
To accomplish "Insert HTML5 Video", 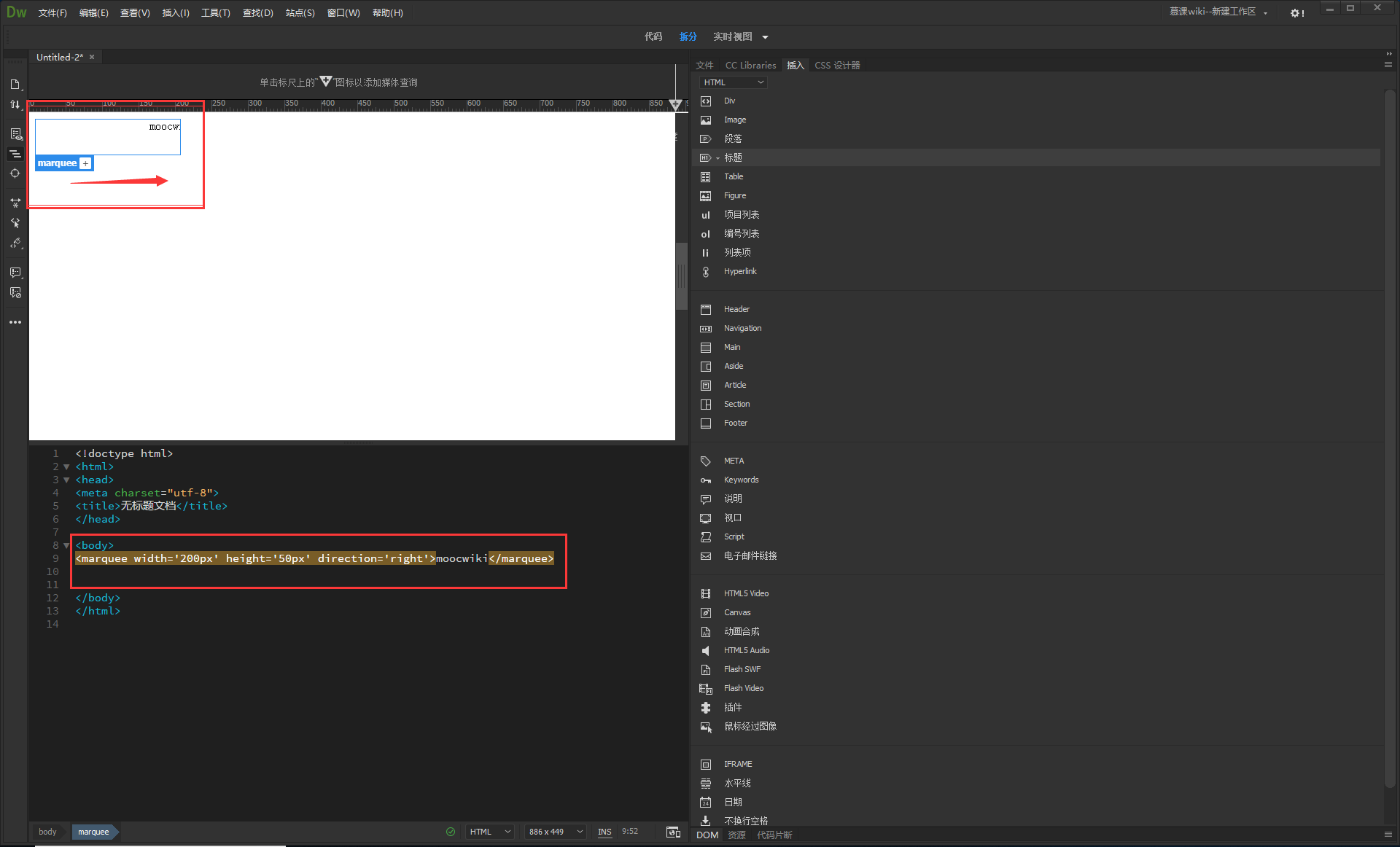I will pos(746,593).
